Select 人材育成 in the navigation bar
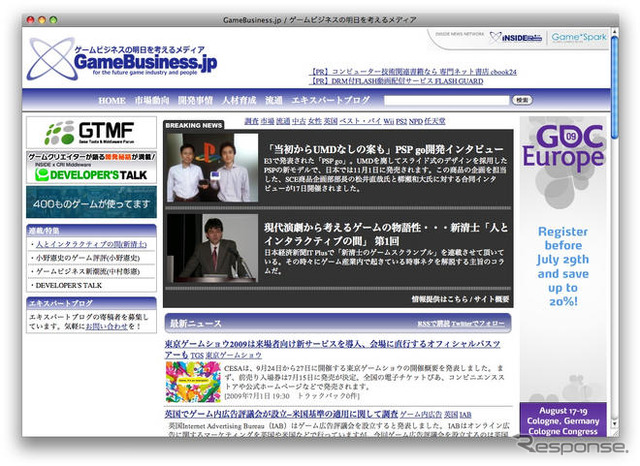 (x=239, y=100)
